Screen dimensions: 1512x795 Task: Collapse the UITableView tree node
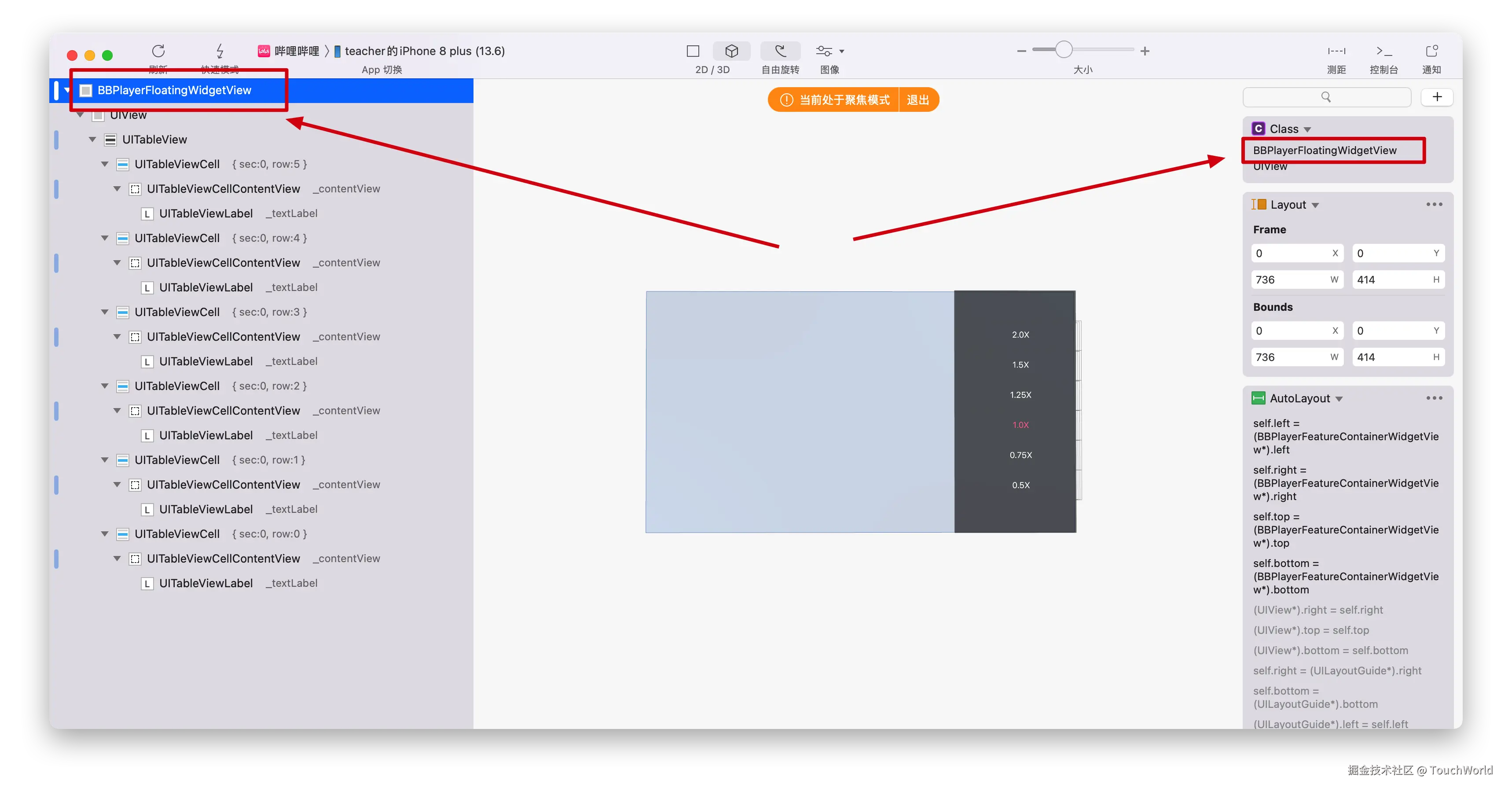(x=92, y=140)
